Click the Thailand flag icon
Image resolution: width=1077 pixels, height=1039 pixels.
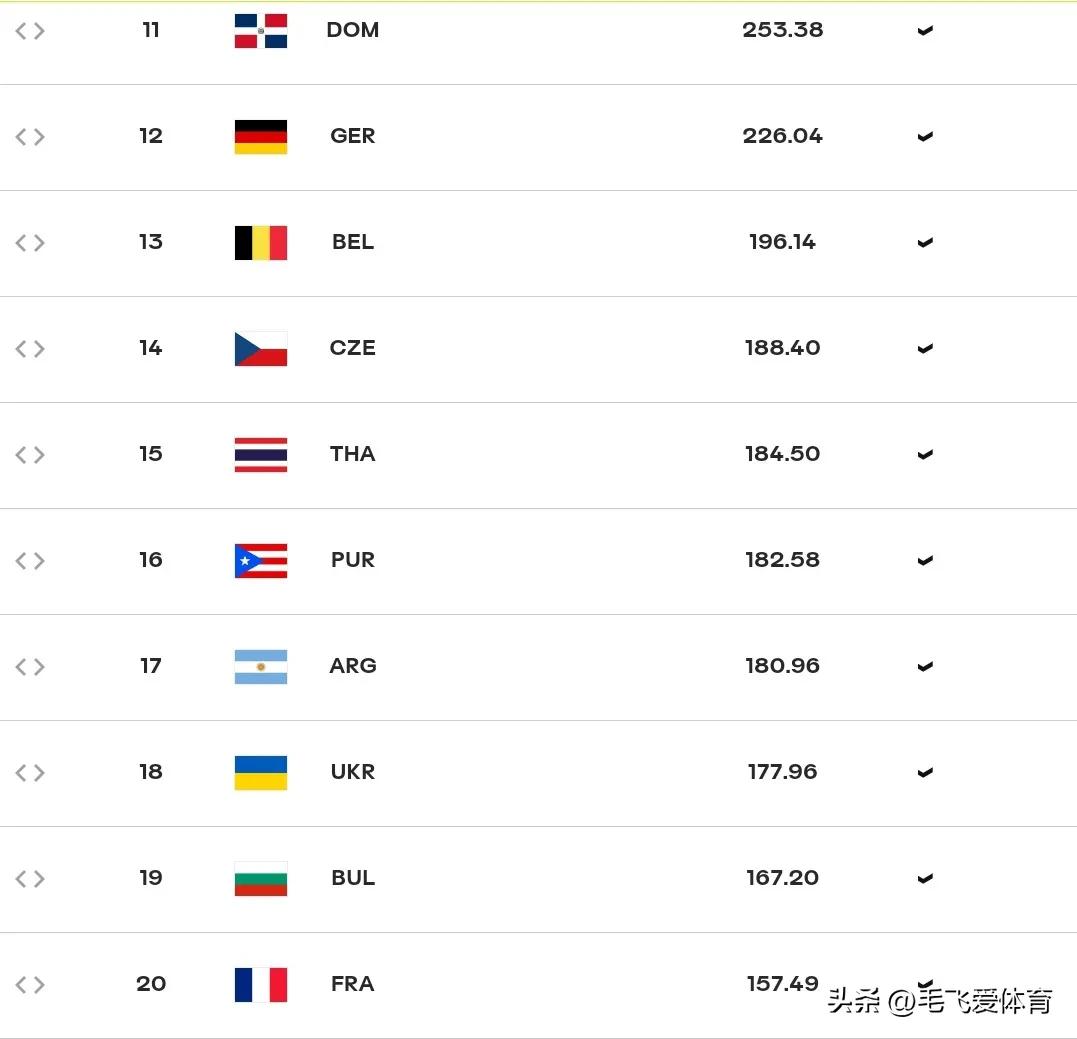tap(260, 455)
